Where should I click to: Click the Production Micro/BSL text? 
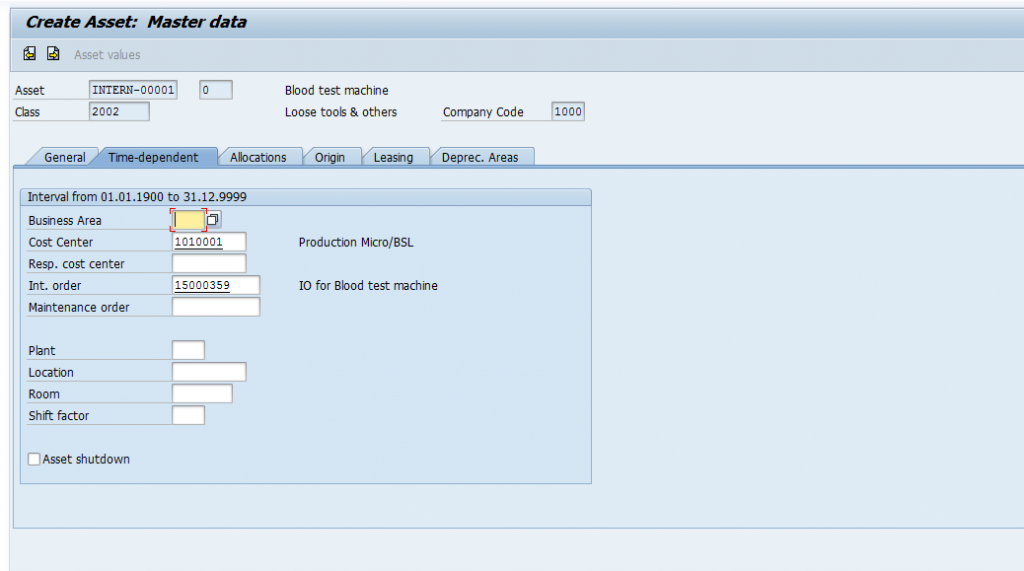click(x=356, y=242)
